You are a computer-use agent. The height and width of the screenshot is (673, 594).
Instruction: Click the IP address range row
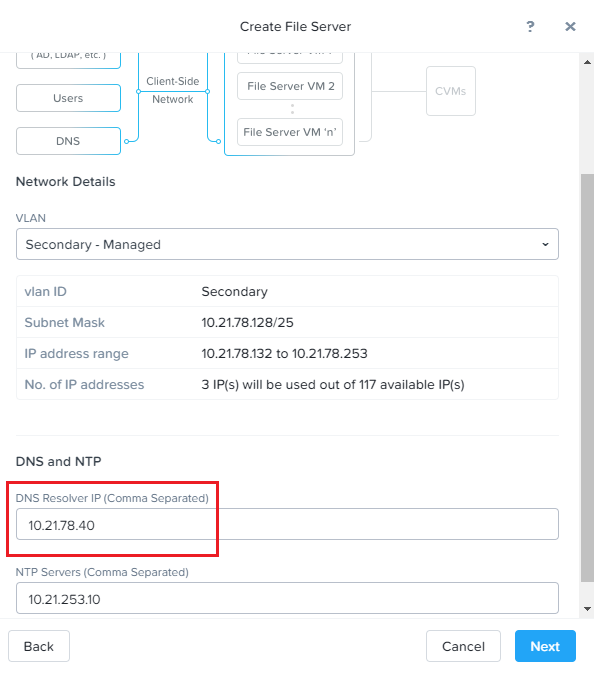pyautogui.click(x=287, y=353)
